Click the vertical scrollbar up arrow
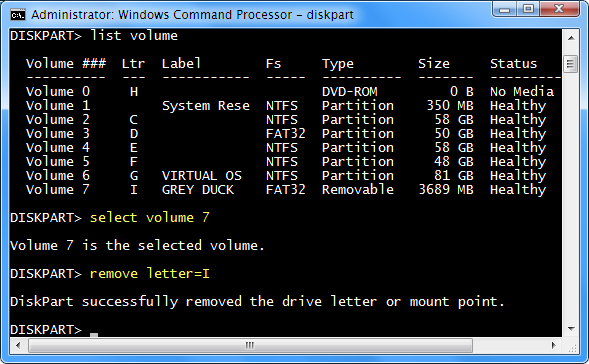Image resolution: width=589 pixels, height=364 pixels. pos(571,38)
